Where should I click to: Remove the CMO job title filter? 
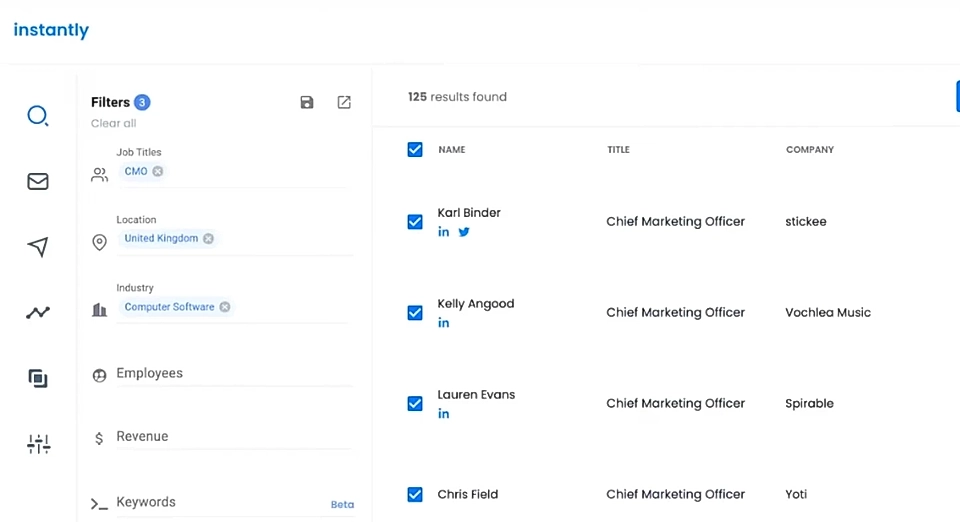158,171
